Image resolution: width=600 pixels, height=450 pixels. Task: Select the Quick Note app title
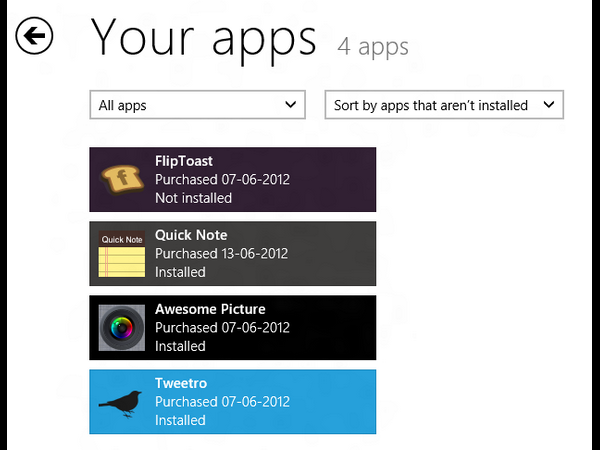(x=191, y=235)
